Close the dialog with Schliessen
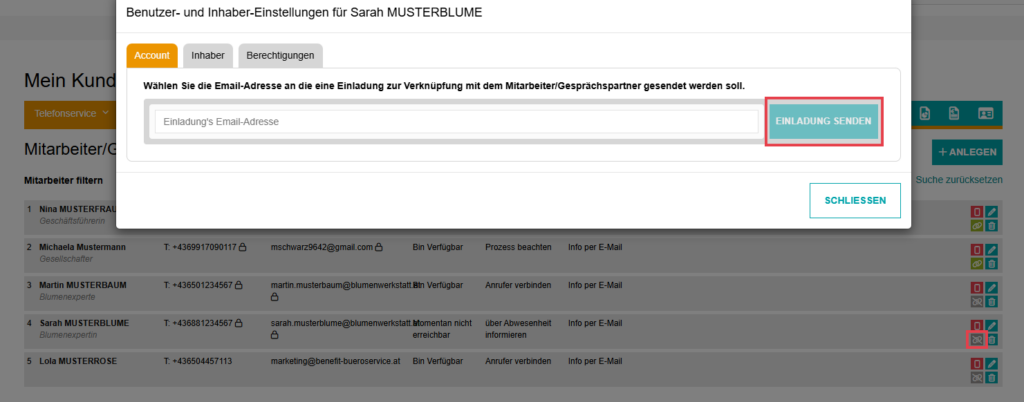Viewport: 1024px width, 402px height. click(854, 200)
